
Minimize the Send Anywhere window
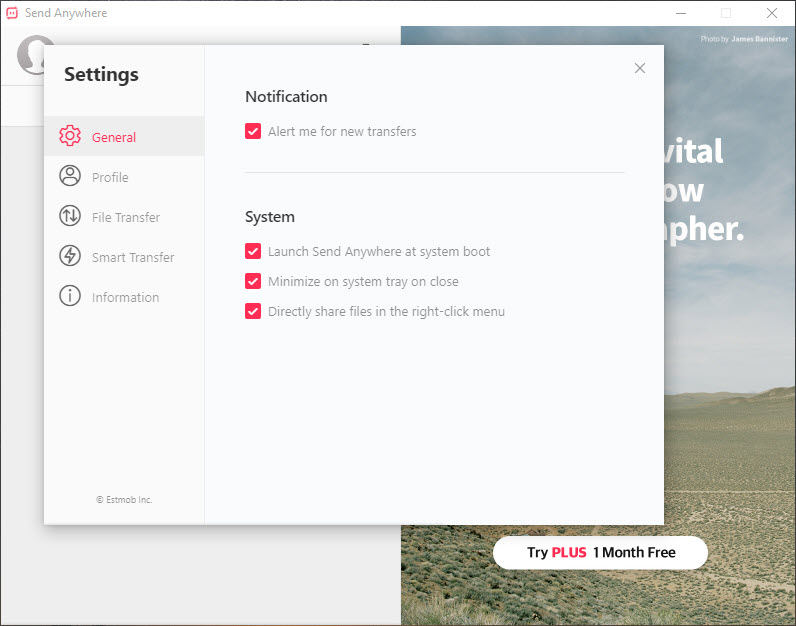[681, 13]
